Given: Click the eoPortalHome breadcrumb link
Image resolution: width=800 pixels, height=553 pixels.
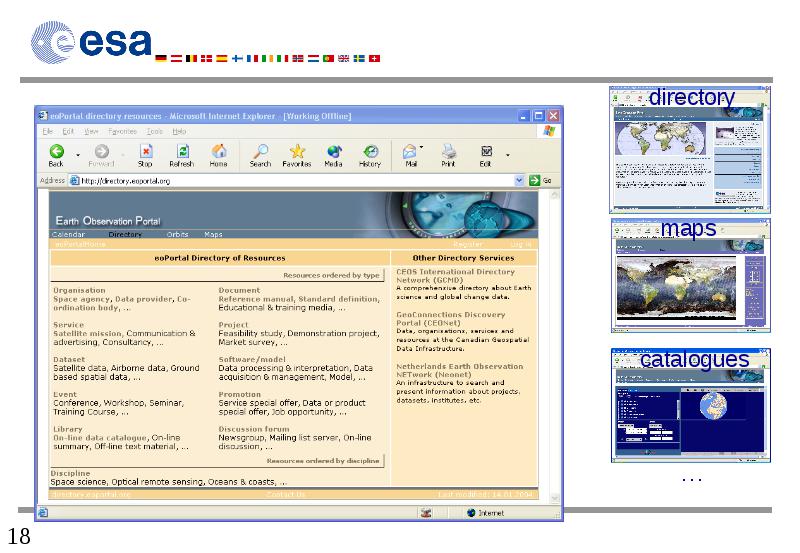Looking at the screenshot, I should point(80,244).
